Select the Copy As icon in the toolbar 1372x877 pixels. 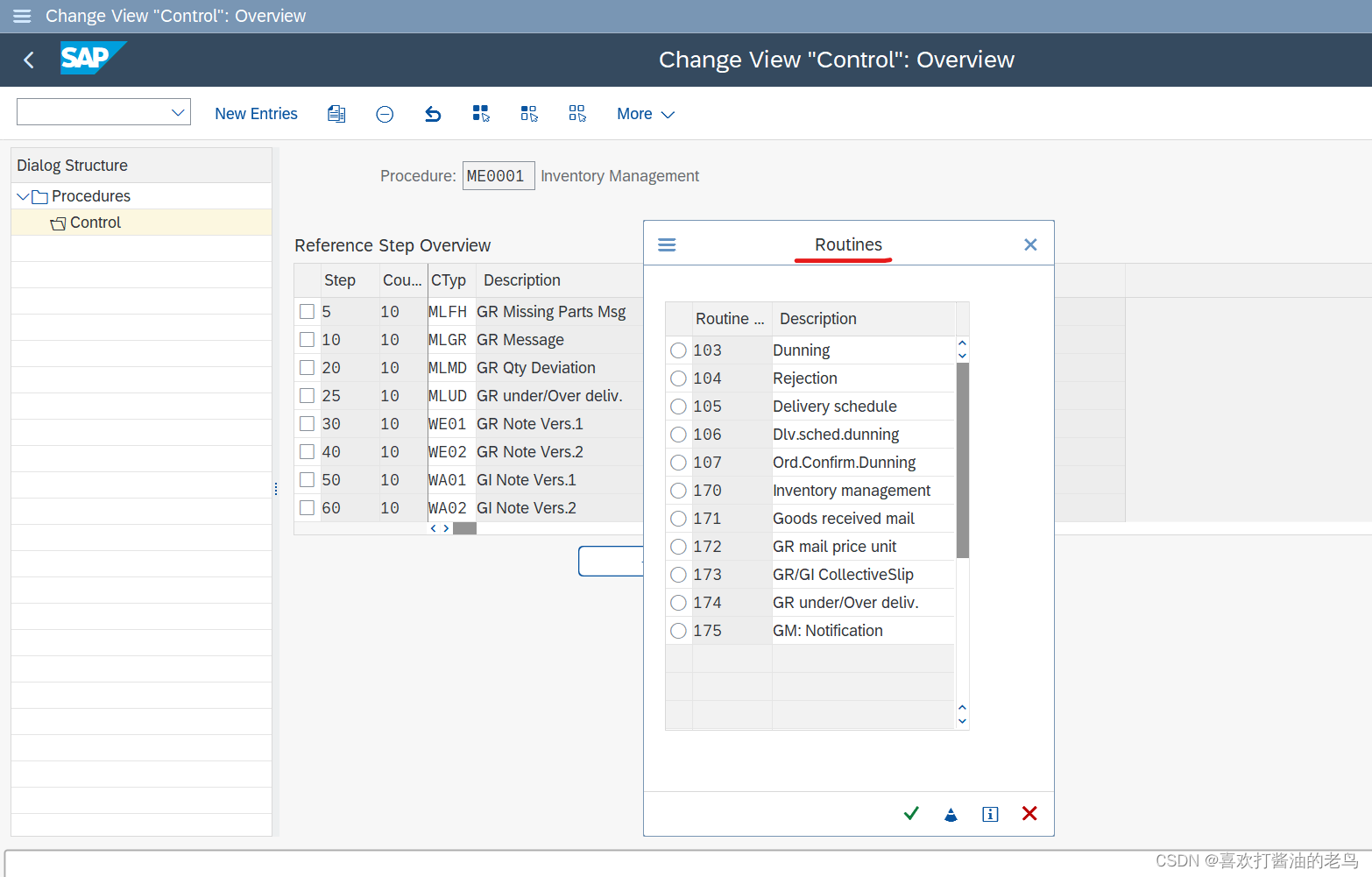336,113
